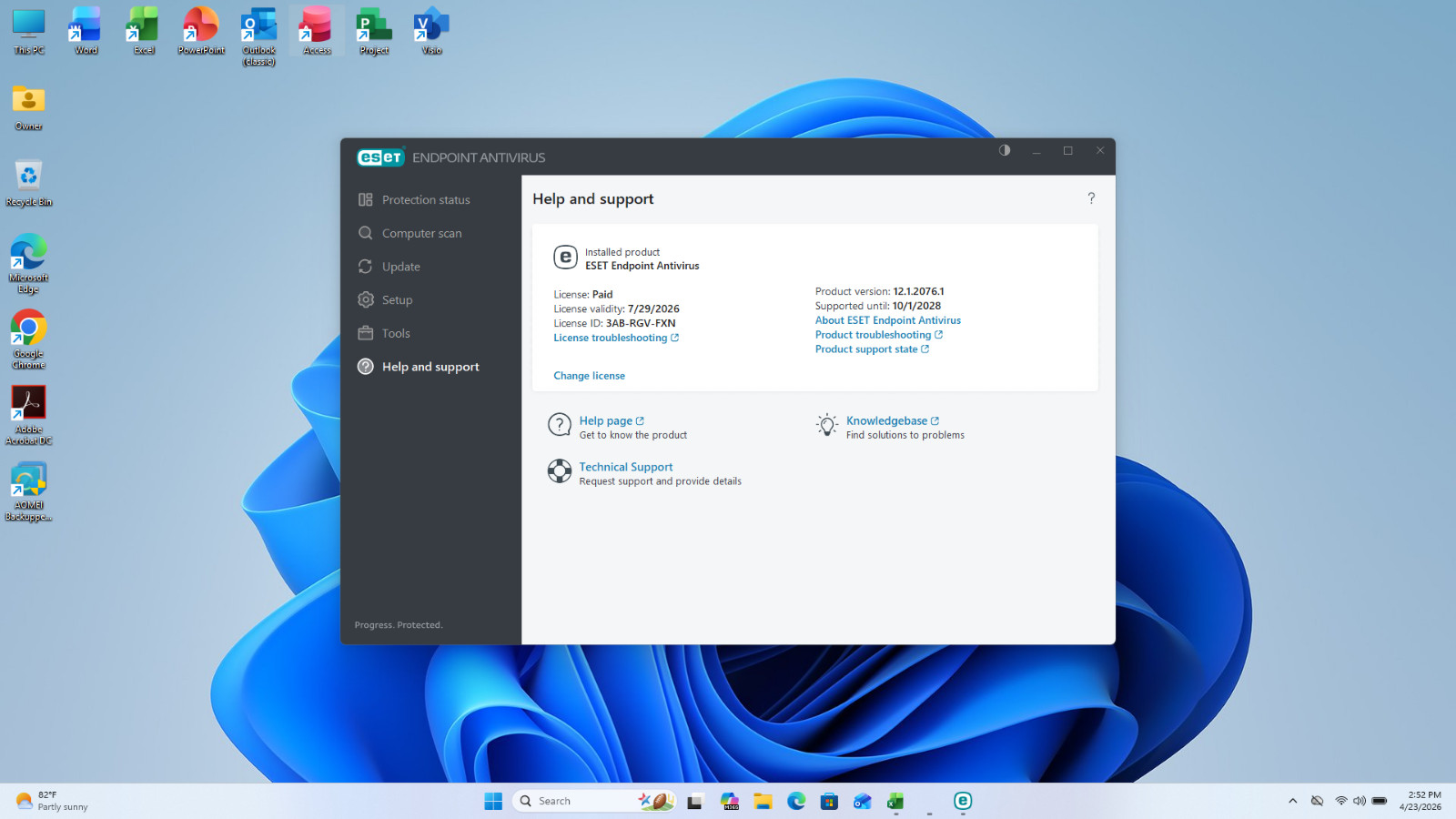Open Outlook (classic) desktop shortcut
1456x819 pixels.
click(x=258, y=37)
